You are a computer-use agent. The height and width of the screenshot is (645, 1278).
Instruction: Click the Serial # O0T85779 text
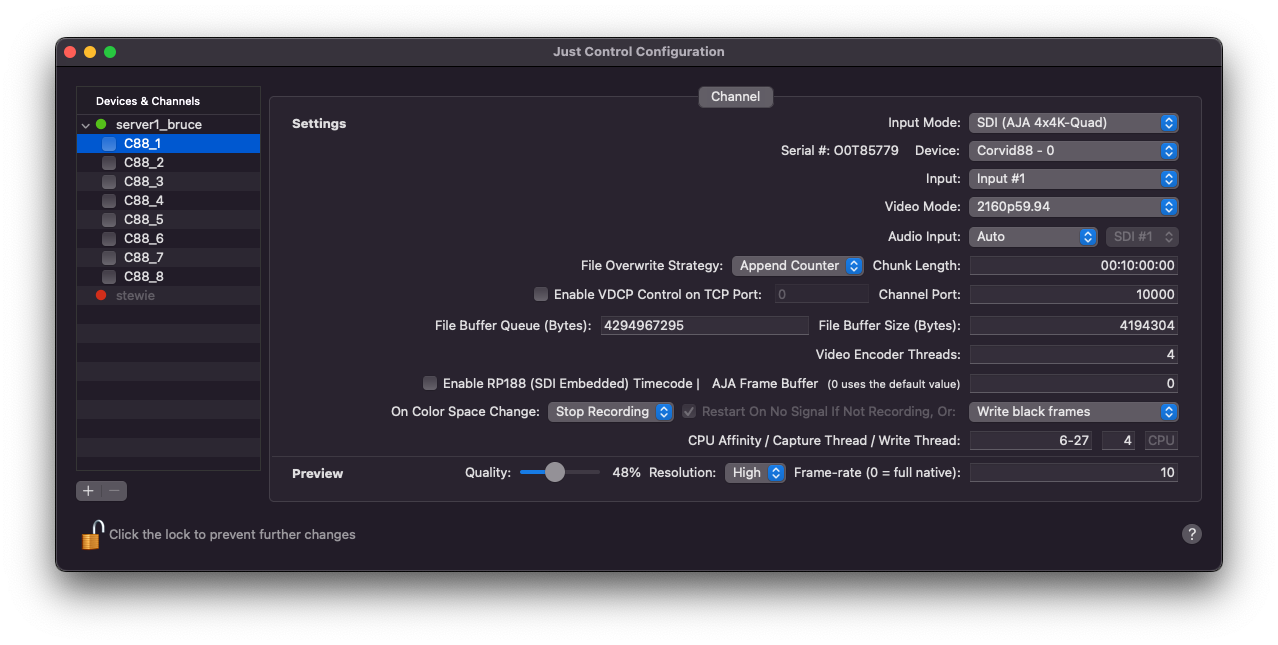[x=840, y=151]
